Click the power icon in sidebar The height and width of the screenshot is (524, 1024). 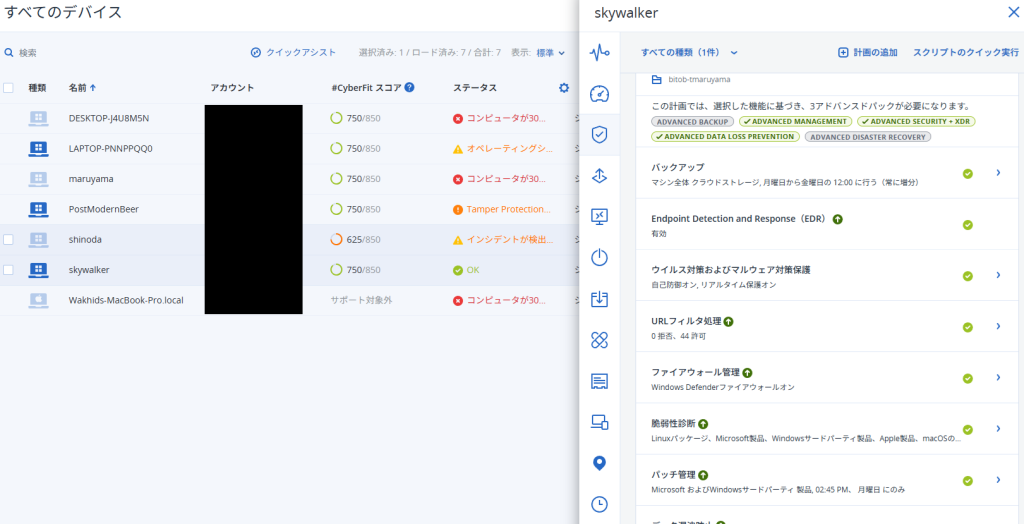(599, 257)
